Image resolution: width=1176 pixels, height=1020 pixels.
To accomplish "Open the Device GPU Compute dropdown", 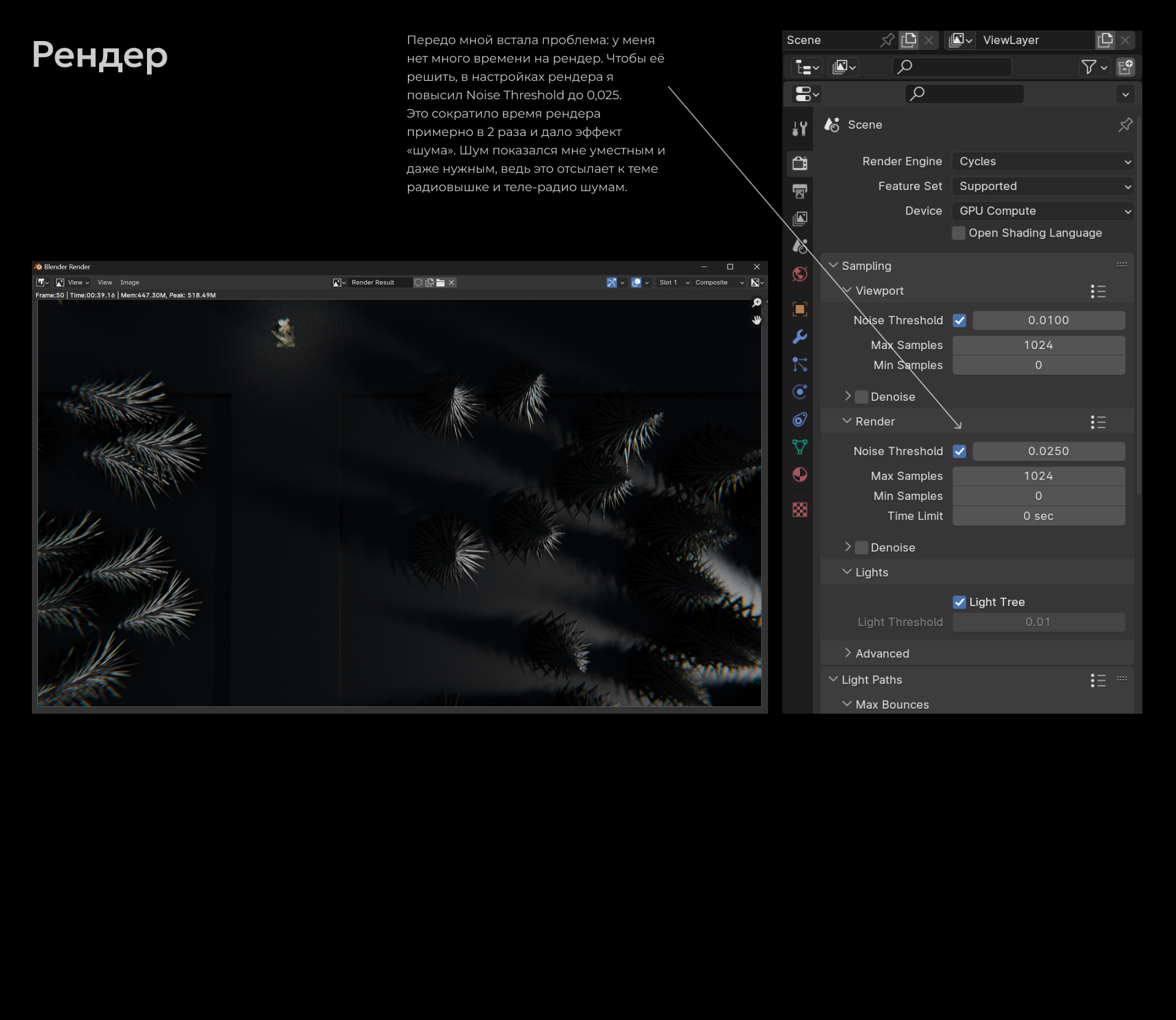I will click(1043, 211).
